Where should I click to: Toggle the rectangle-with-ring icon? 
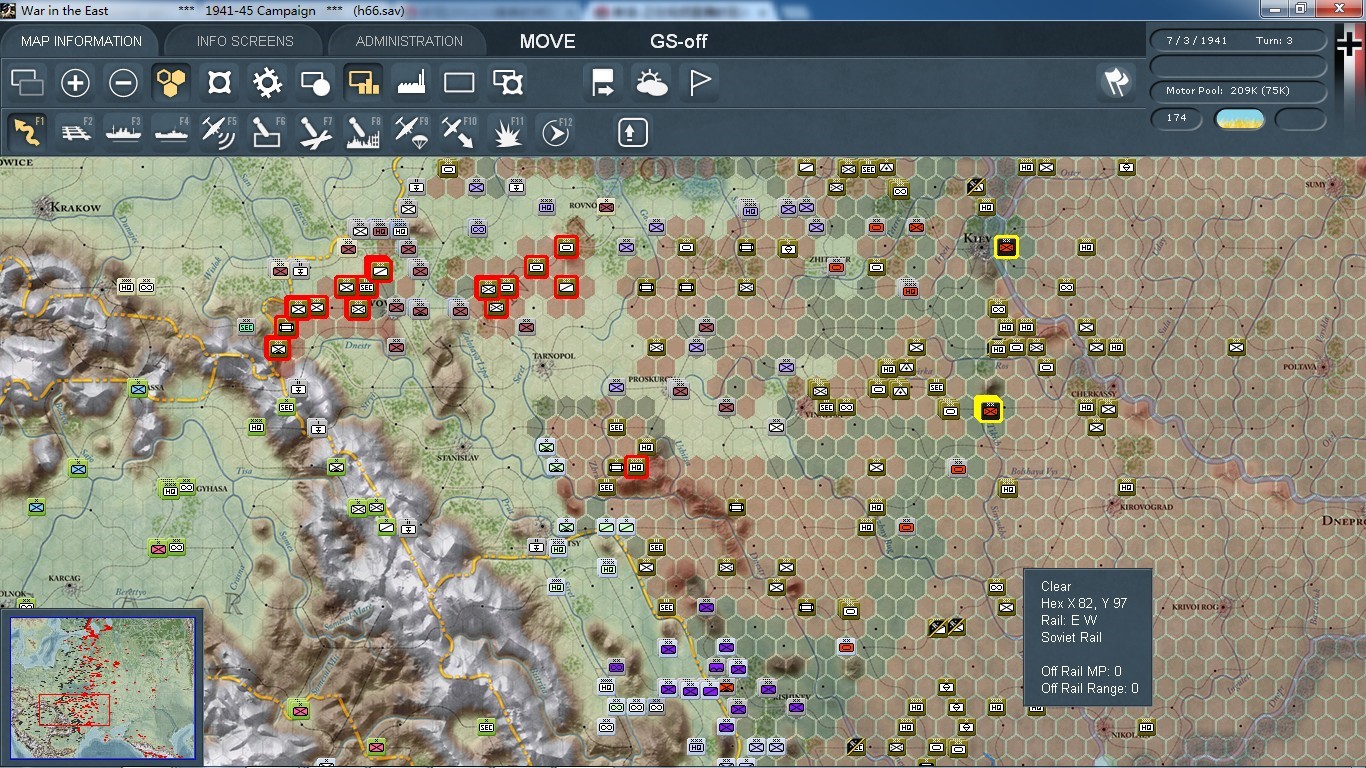tap(507, 82)
